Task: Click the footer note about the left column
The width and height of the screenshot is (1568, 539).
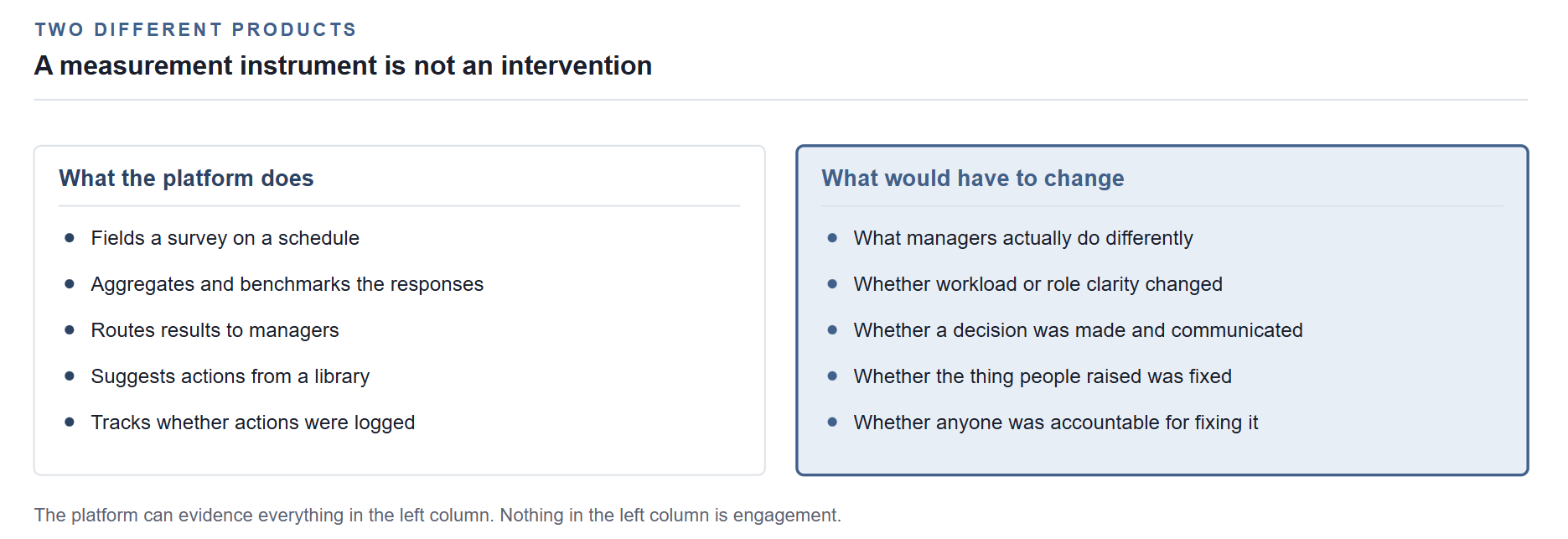Action: pos(437,515)
